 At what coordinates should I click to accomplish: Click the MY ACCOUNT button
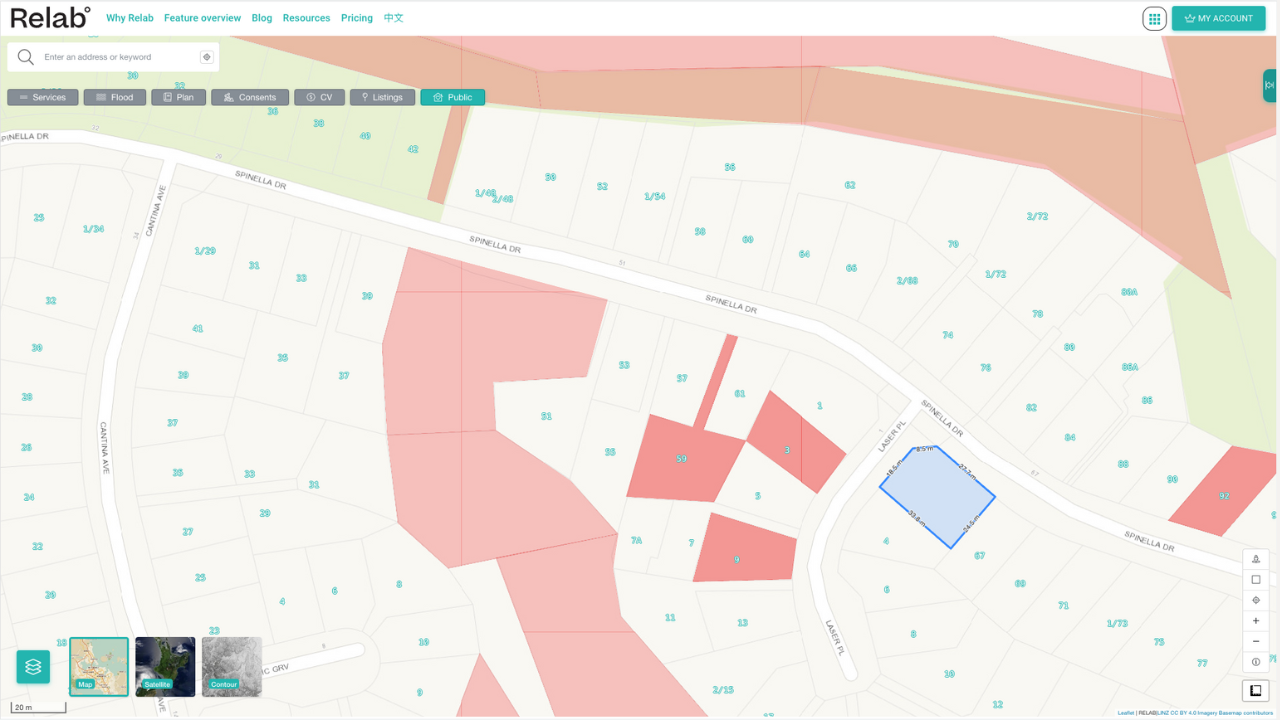pos(1218,18)
